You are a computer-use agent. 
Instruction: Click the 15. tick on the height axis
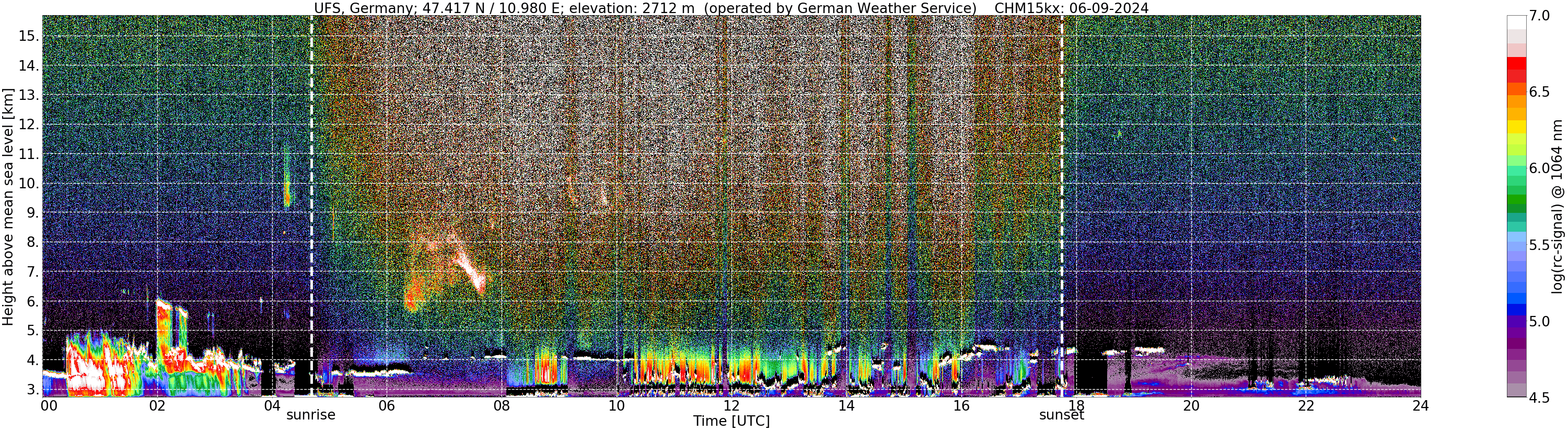pos(28,36)
